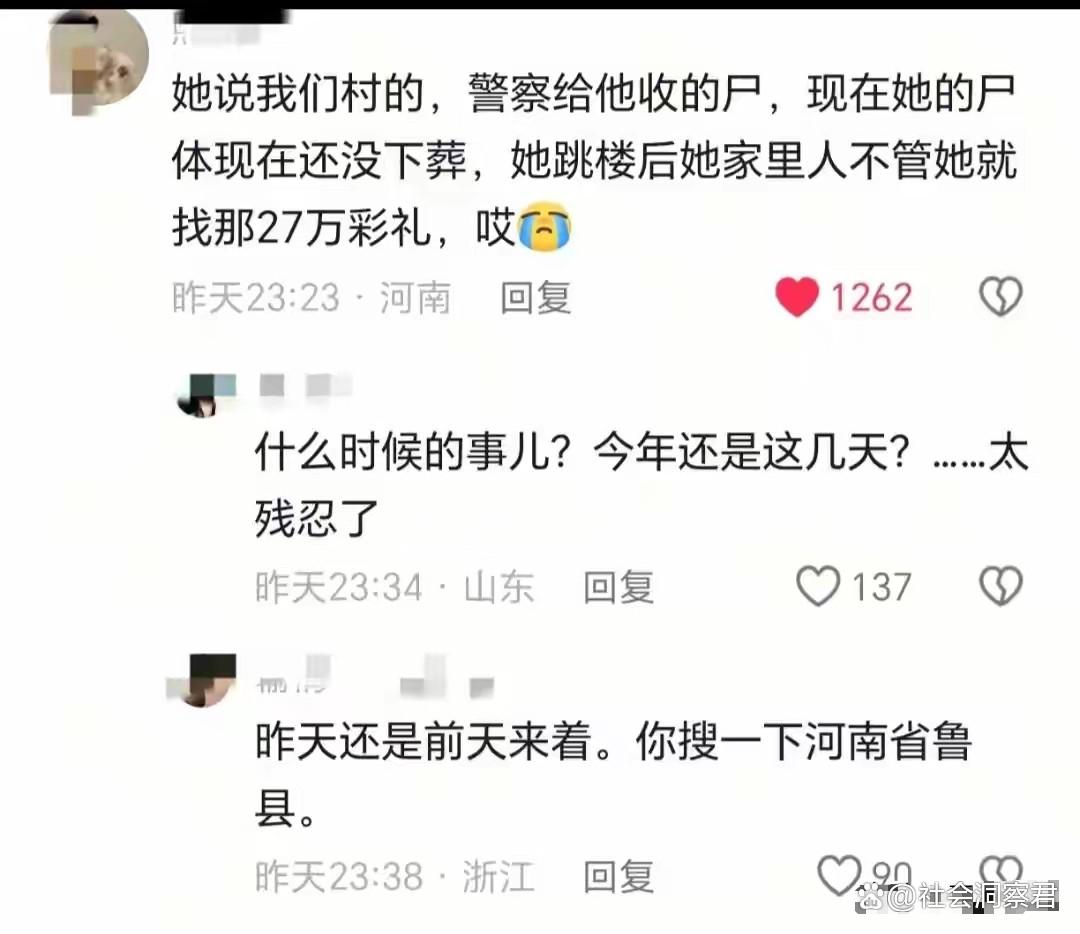
Task: Tap broken heart on the Zhejiang reply
Action: [1000, 871]
